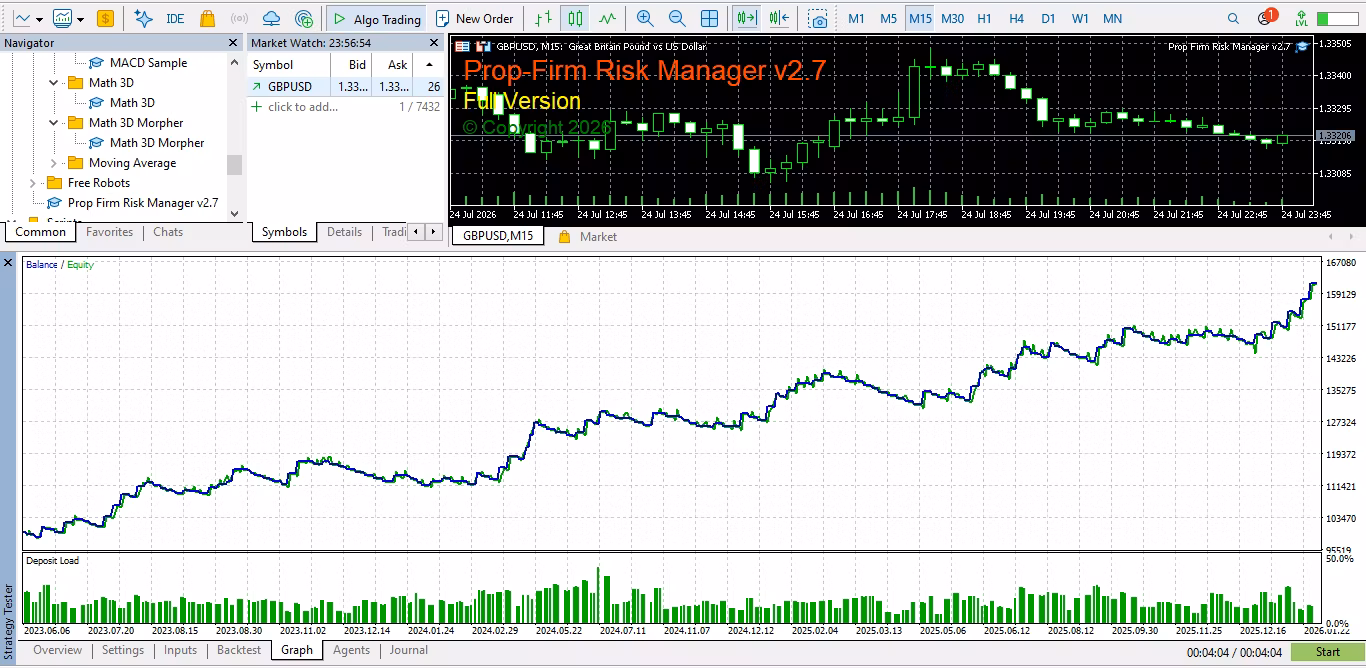Start the strategy test

[1328, 652]
